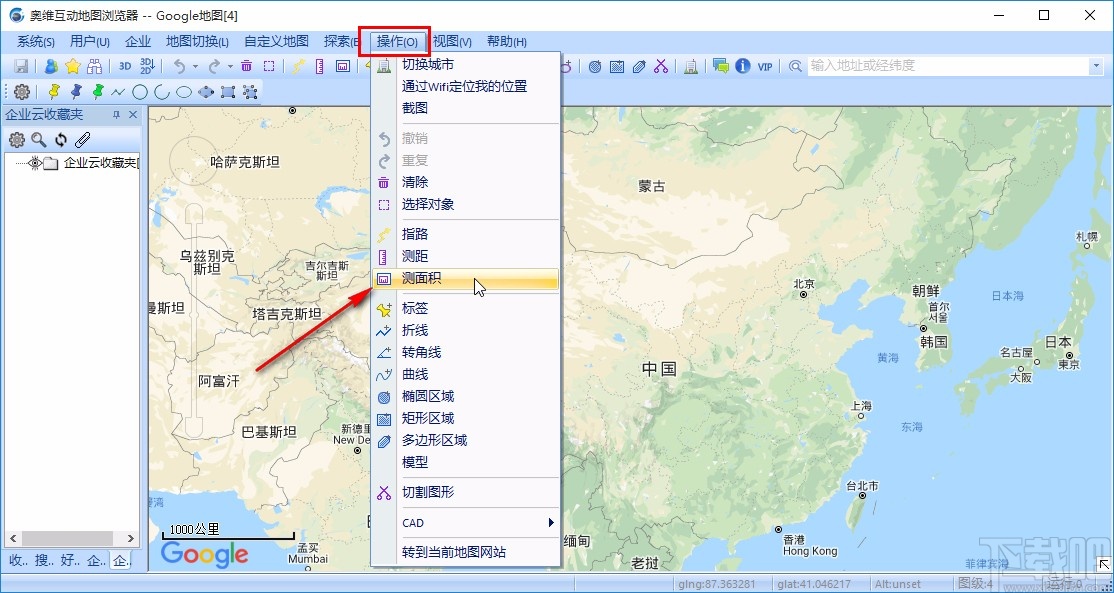Select the yellow pushpin marker tool
This screenshot has height=593, width=1114.
coord(54,91)
